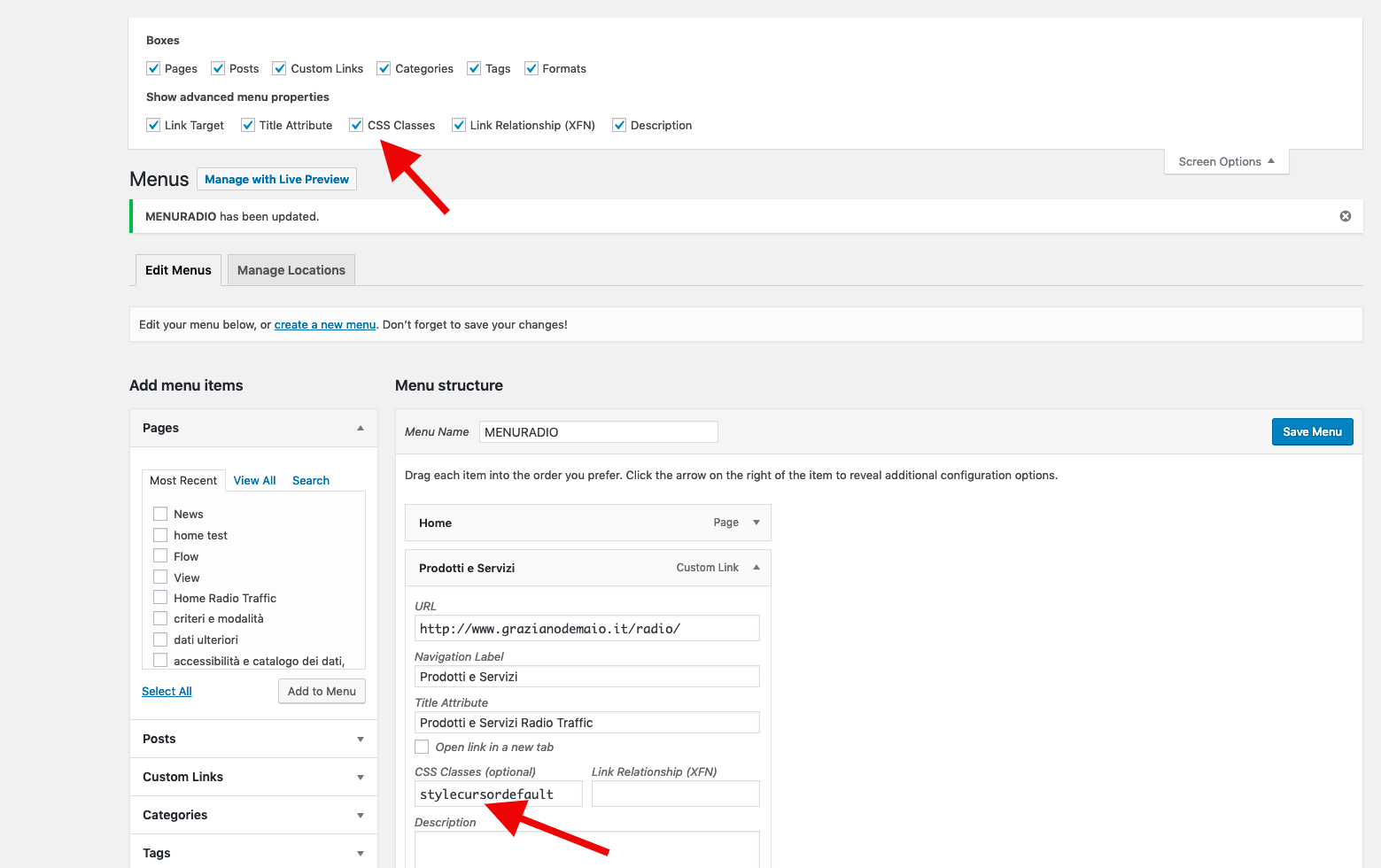The width and height of the screenshot is (1381, 868).
Task: Click the Description text area
Action: click(x=587, y=849)
